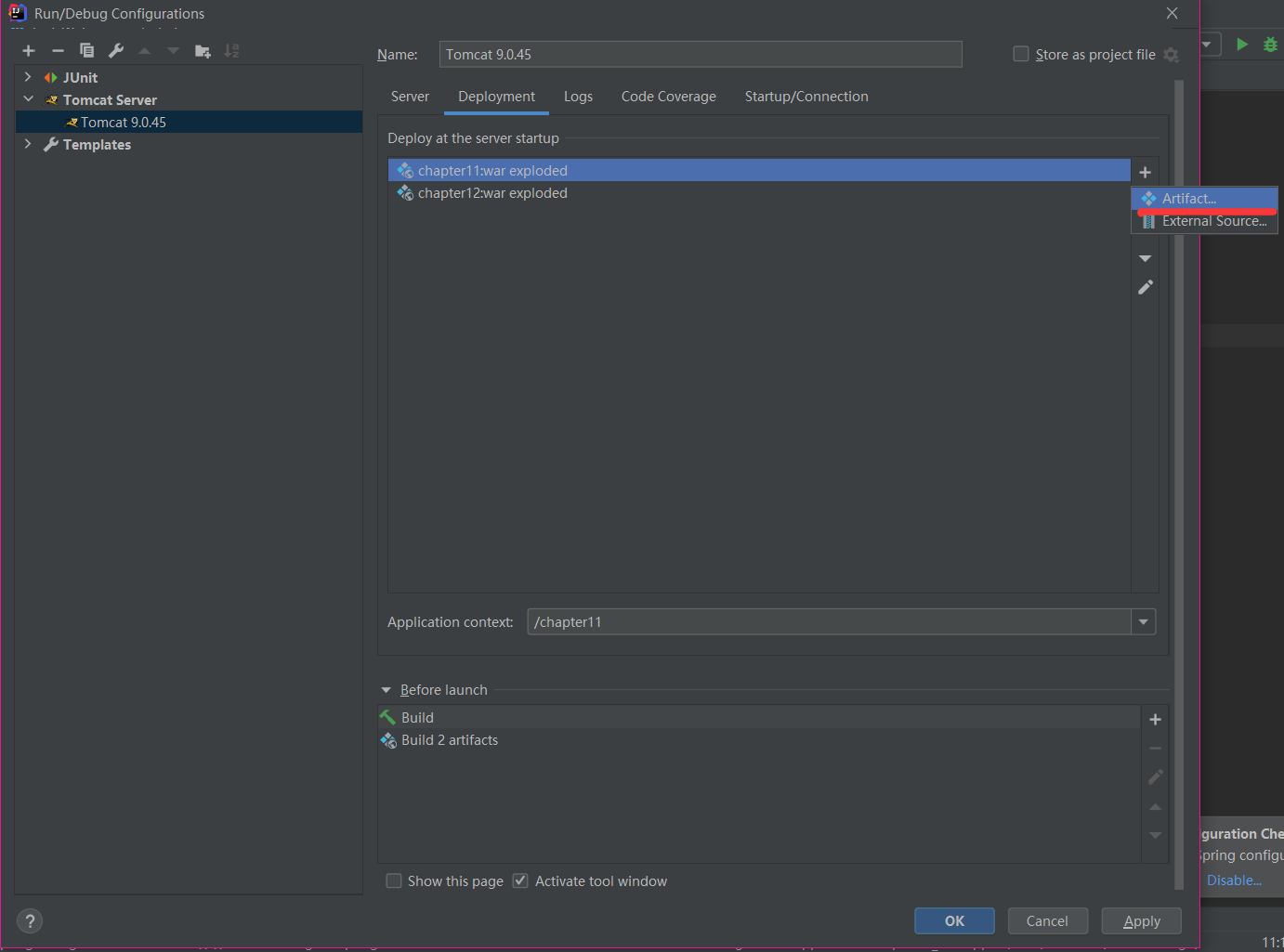This screenshot has width=1284, height=952.
Task: Edit the selected Before launch task
Action: (x=1155, y=777)
